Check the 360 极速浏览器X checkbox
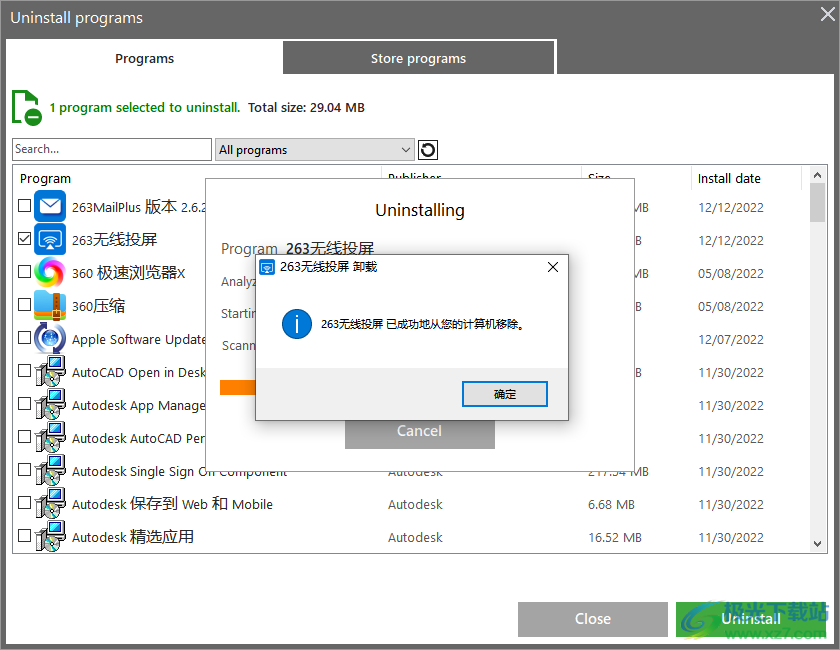The width and height of the screenshot is (840, 650). [x=24, y=272]
